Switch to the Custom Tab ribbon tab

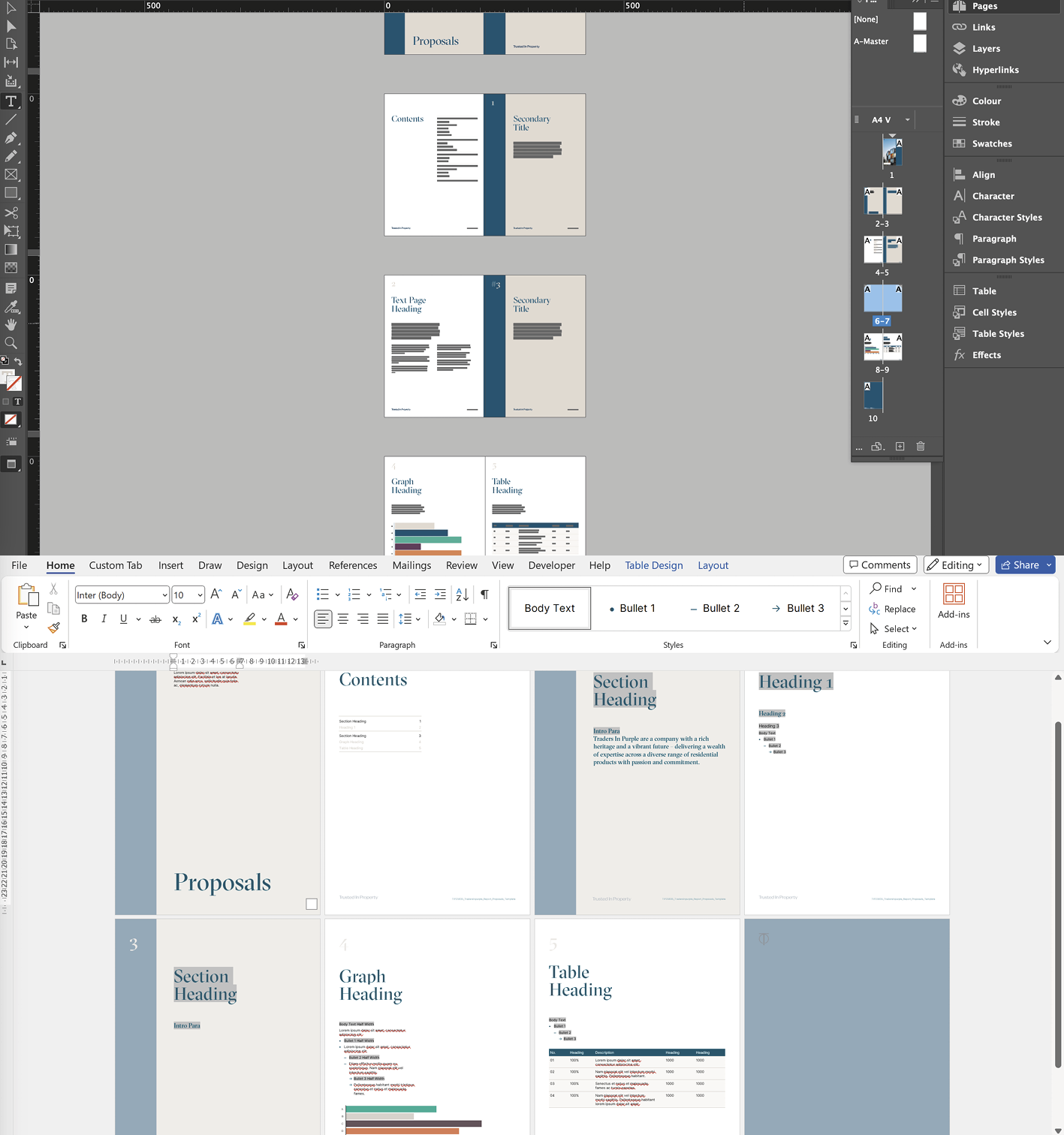(116, 565)
